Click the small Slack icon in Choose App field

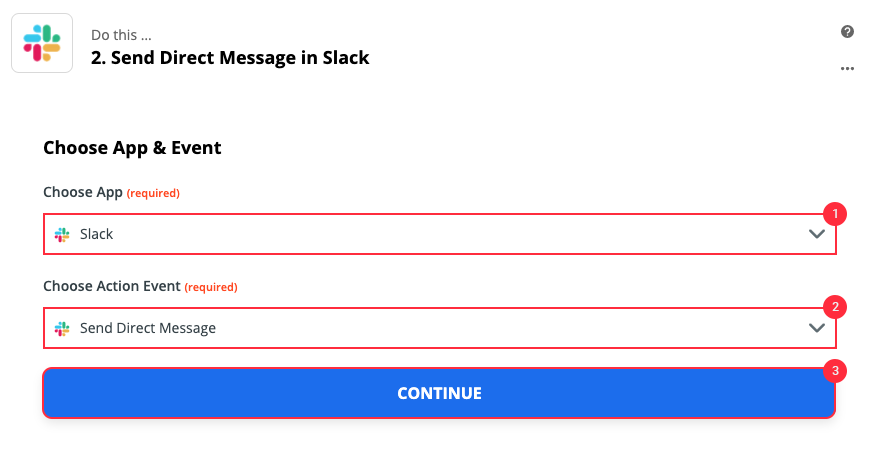click(62, 234)
